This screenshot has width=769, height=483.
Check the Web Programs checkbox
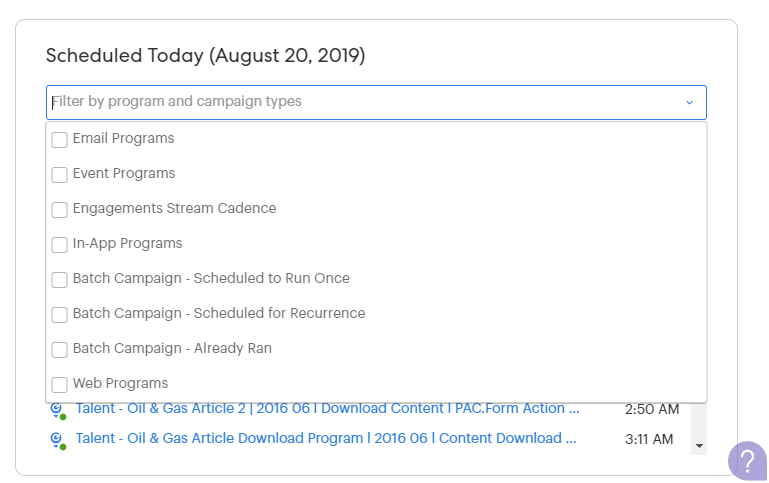tap(59, 384)
